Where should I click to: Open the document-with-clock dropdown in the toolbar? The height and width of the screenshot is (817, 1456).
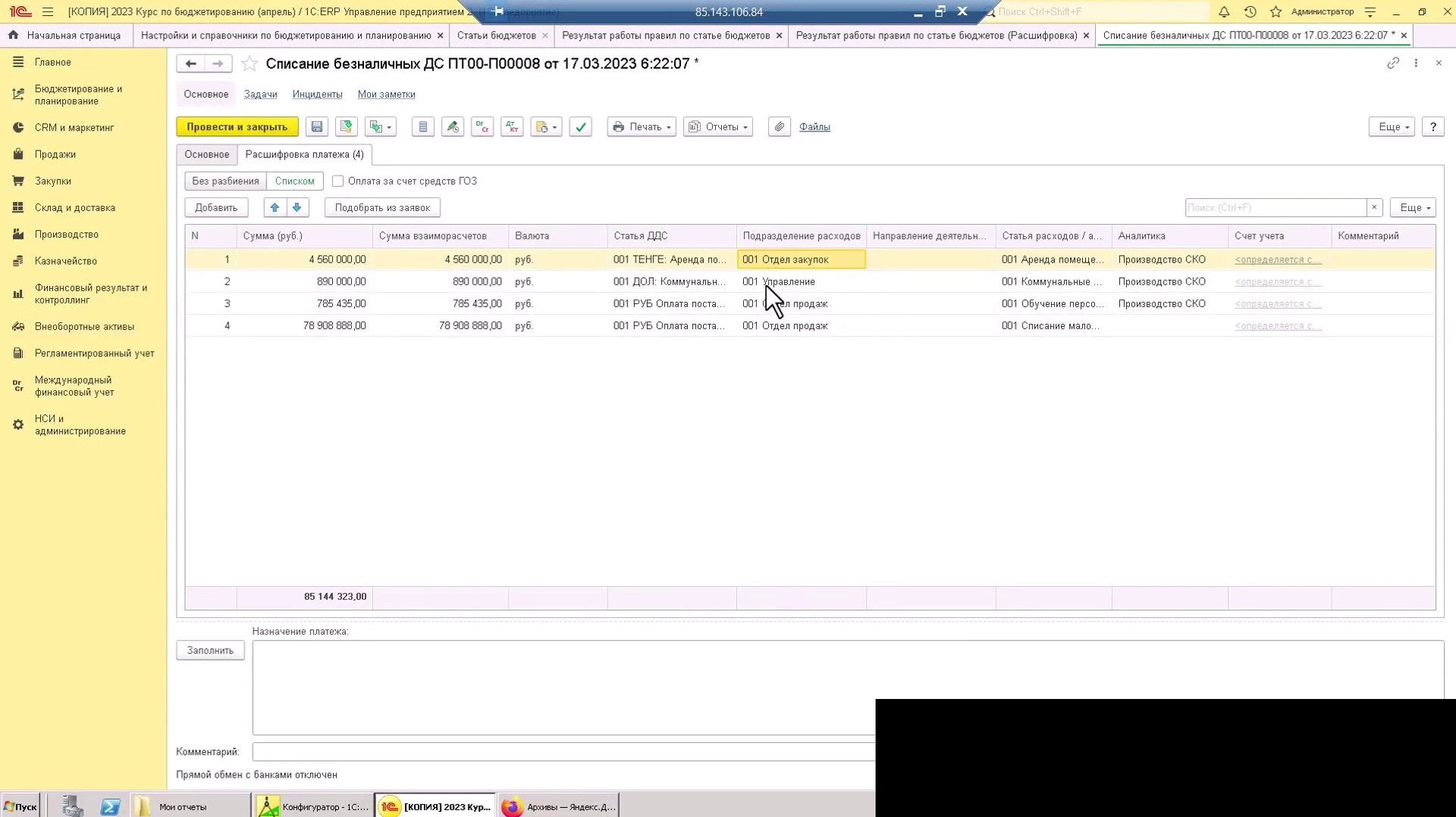tap(546, 127)
